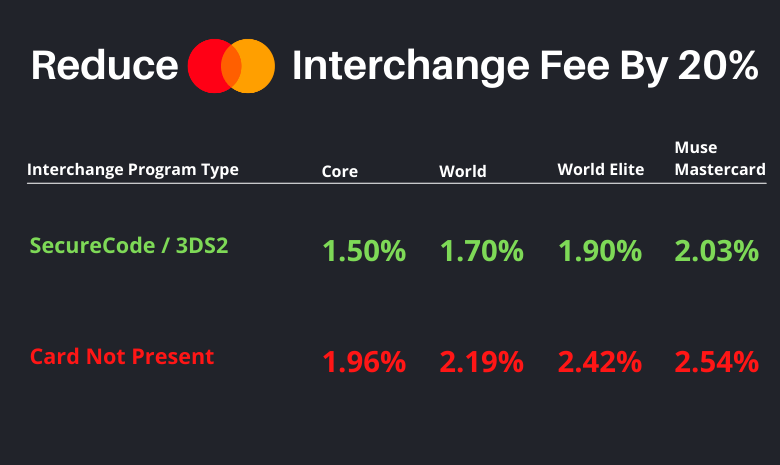Image resolution: width=780 pixels, height=465 pixels.
Task: Click the Mastercard logo circles
Action: click(x=231, y=66)
